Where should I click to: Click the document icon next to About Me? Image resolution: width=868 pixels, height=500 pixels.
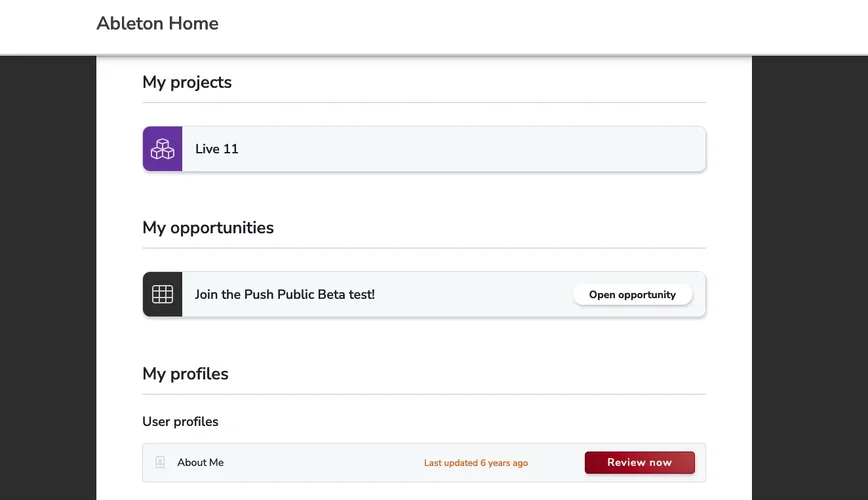point(160,462)
